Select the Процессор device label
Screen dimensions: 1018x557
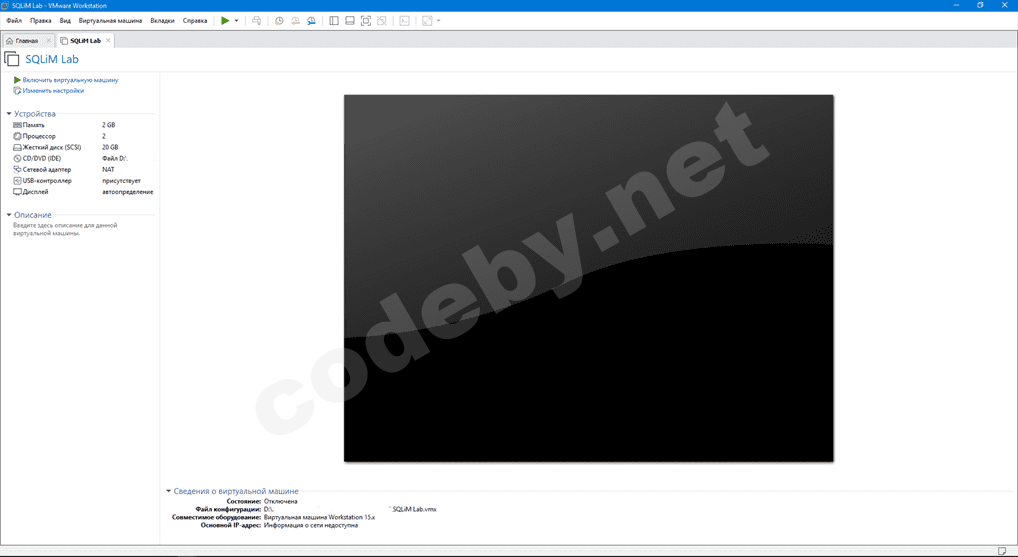39,136
